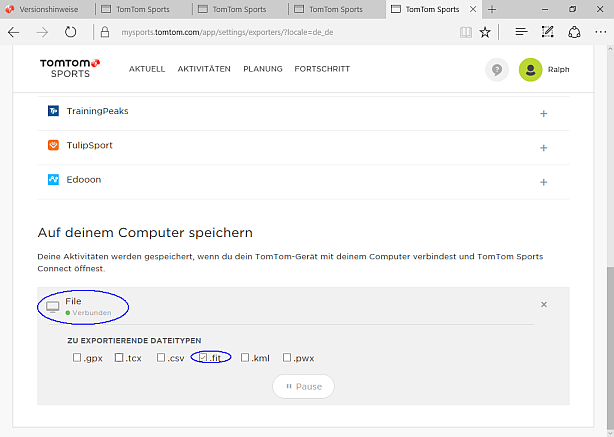
Task: Click the share icon in toolbar
Action: click(574, 32)
